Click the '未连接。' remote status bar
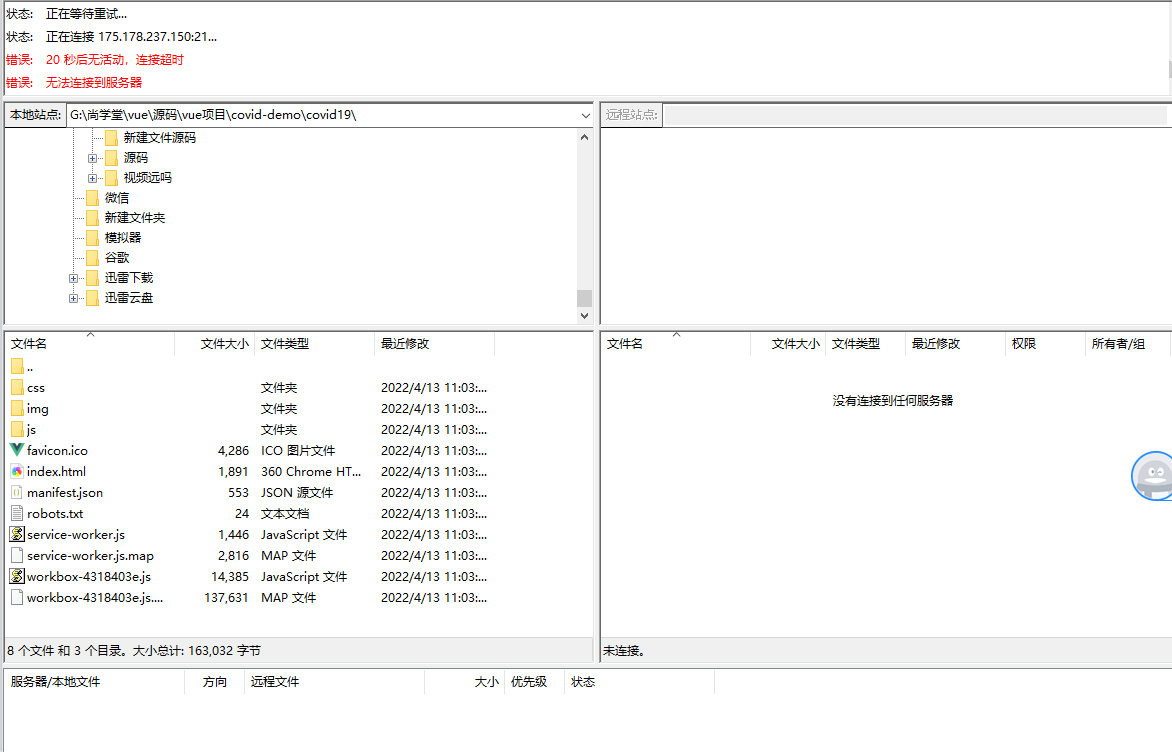The height and width of the screenshot is (752, 1172). pyautogui.click(x=886, y=650)
